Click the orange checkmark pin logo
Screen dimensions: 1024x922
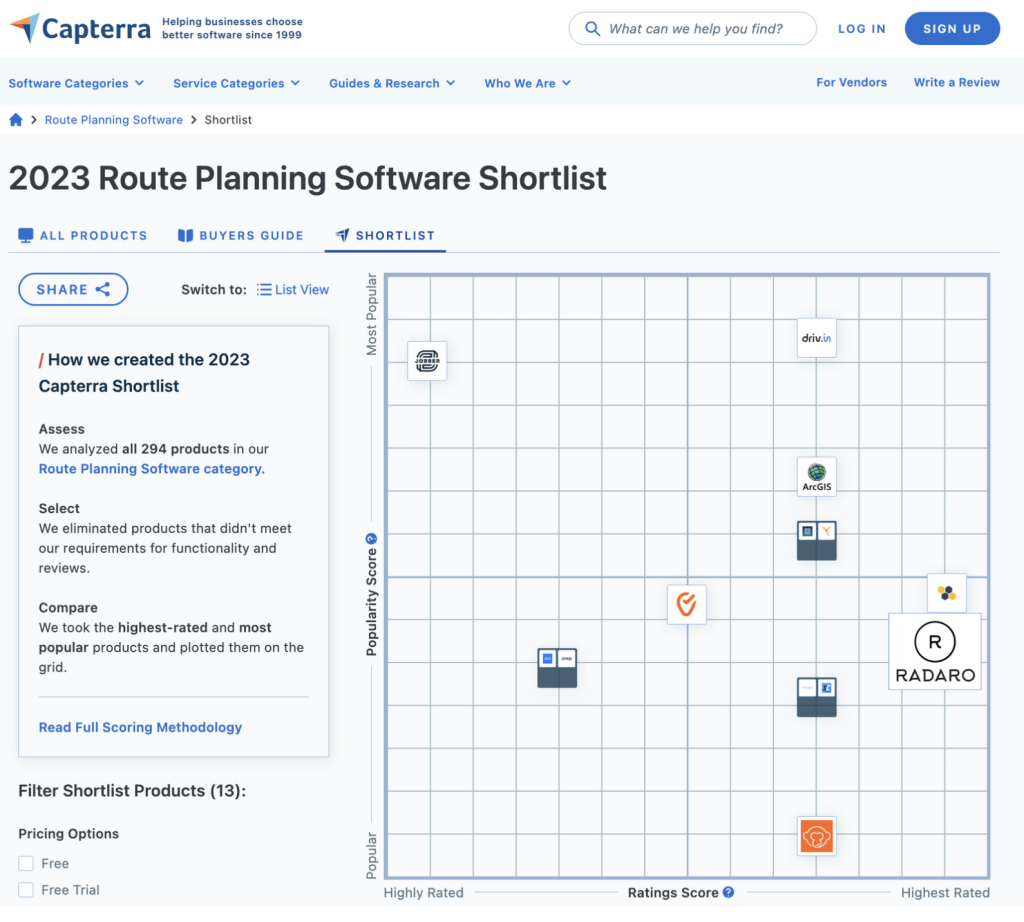point(686,604)
